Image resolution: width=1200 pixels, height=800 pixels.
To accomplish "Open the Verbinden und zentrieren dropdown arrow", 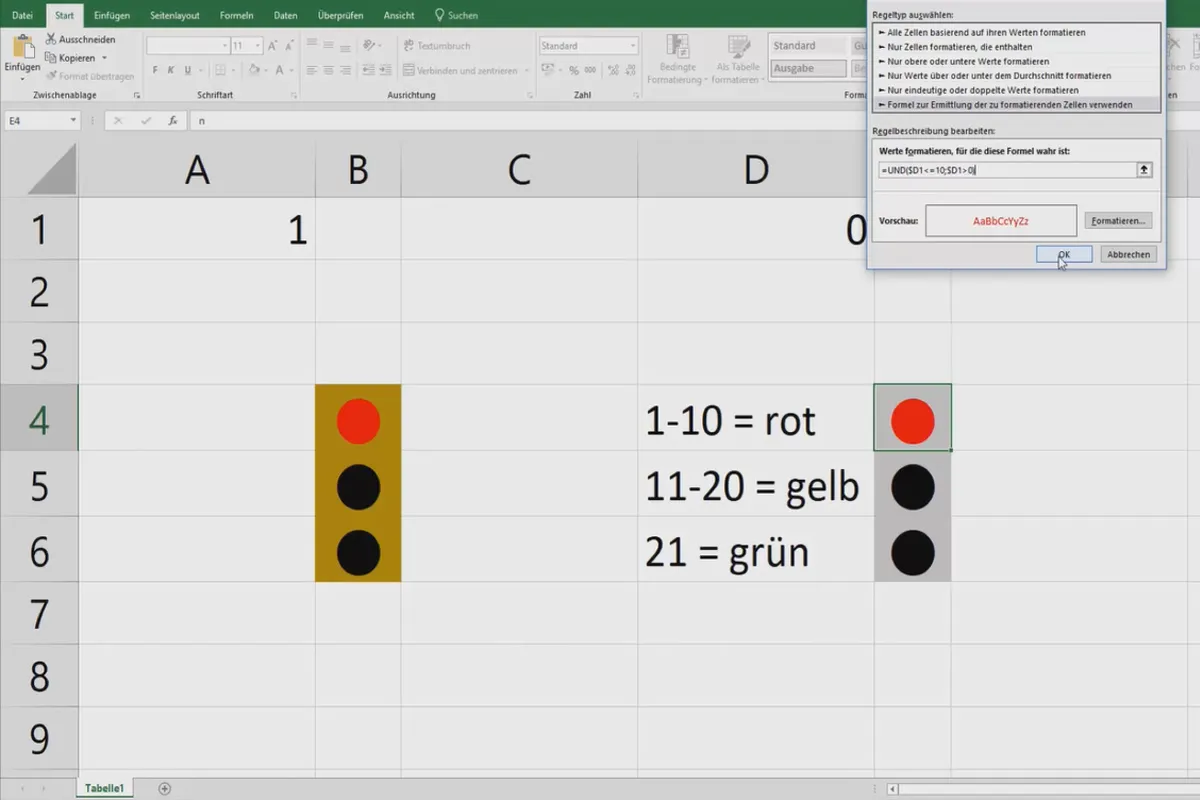I will pyautogui.click(x=526, y=71).
